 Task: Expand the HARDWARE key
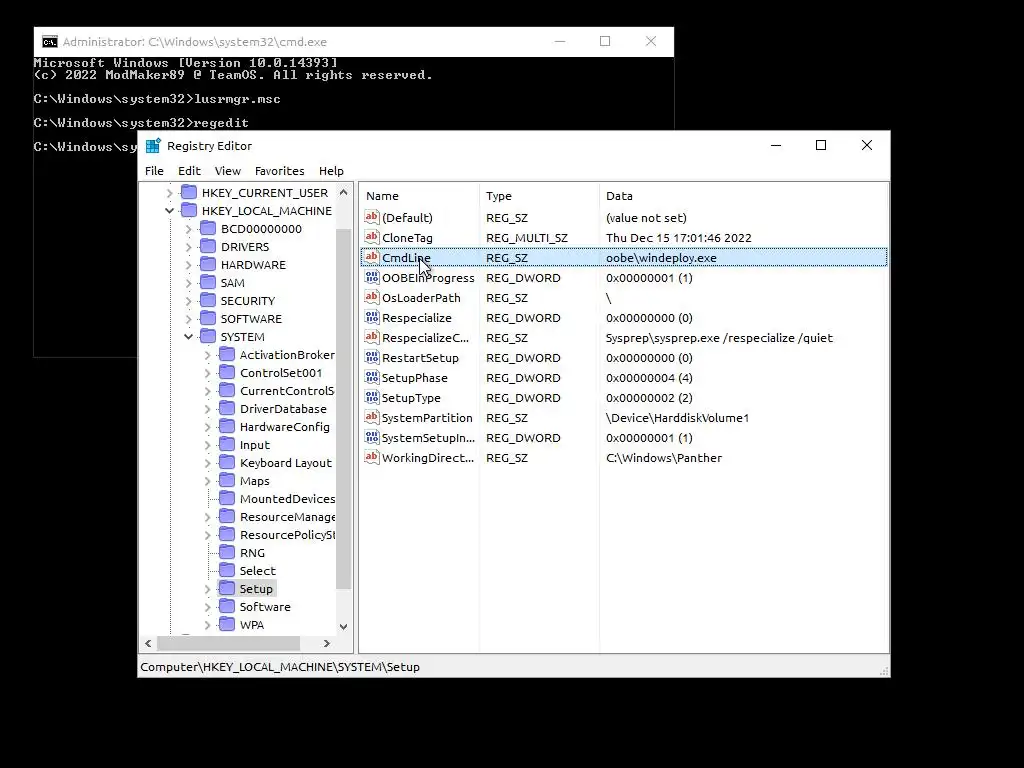189,265
